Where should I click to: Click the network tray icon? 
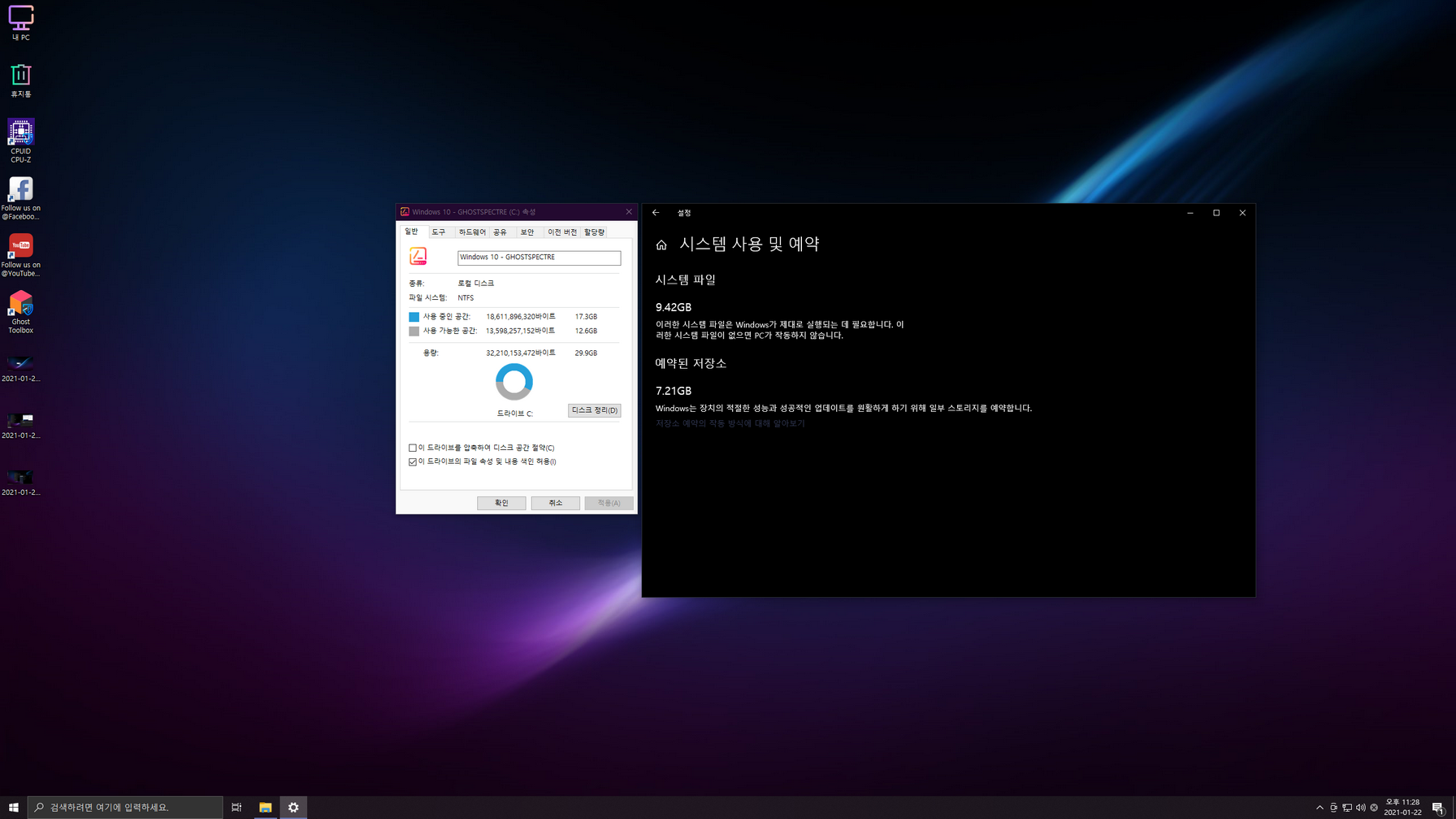click(x=1347, y=808)
